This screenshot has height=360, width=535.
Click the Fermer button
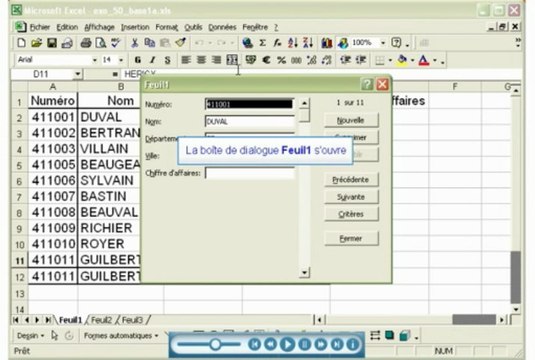point(351,239)
